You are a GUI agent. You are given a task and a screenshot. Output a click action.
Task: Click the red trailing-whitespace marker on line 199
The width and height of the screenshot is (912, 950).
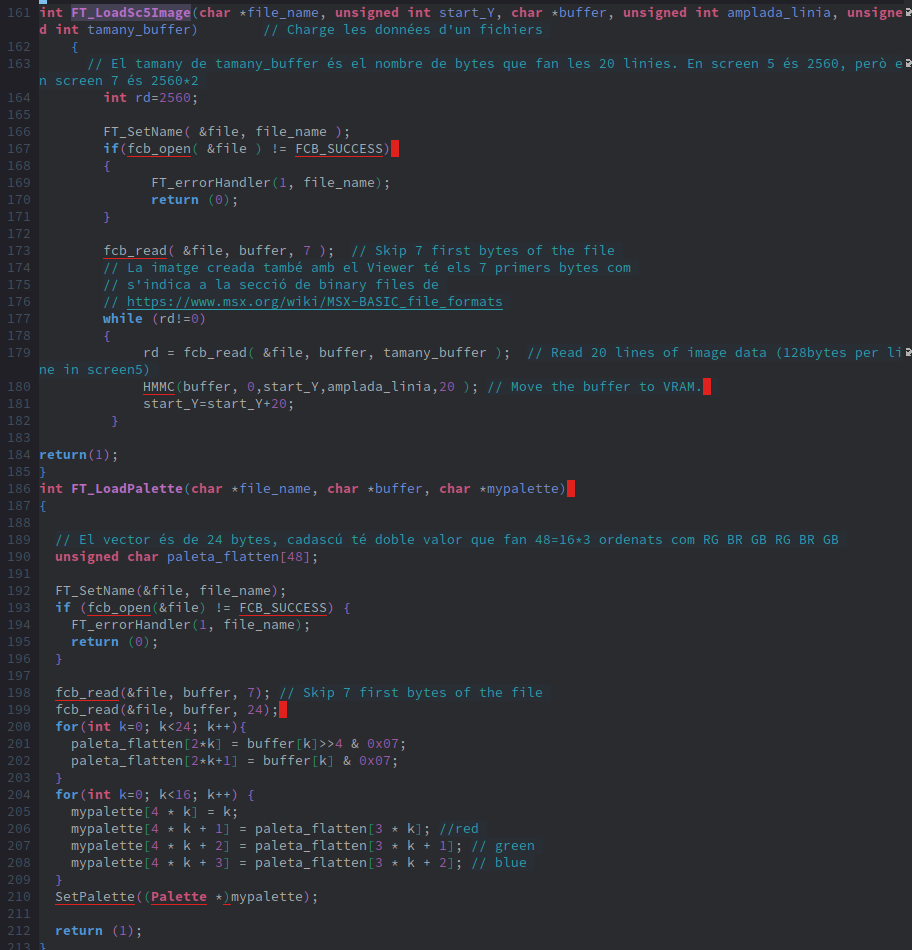283,710
